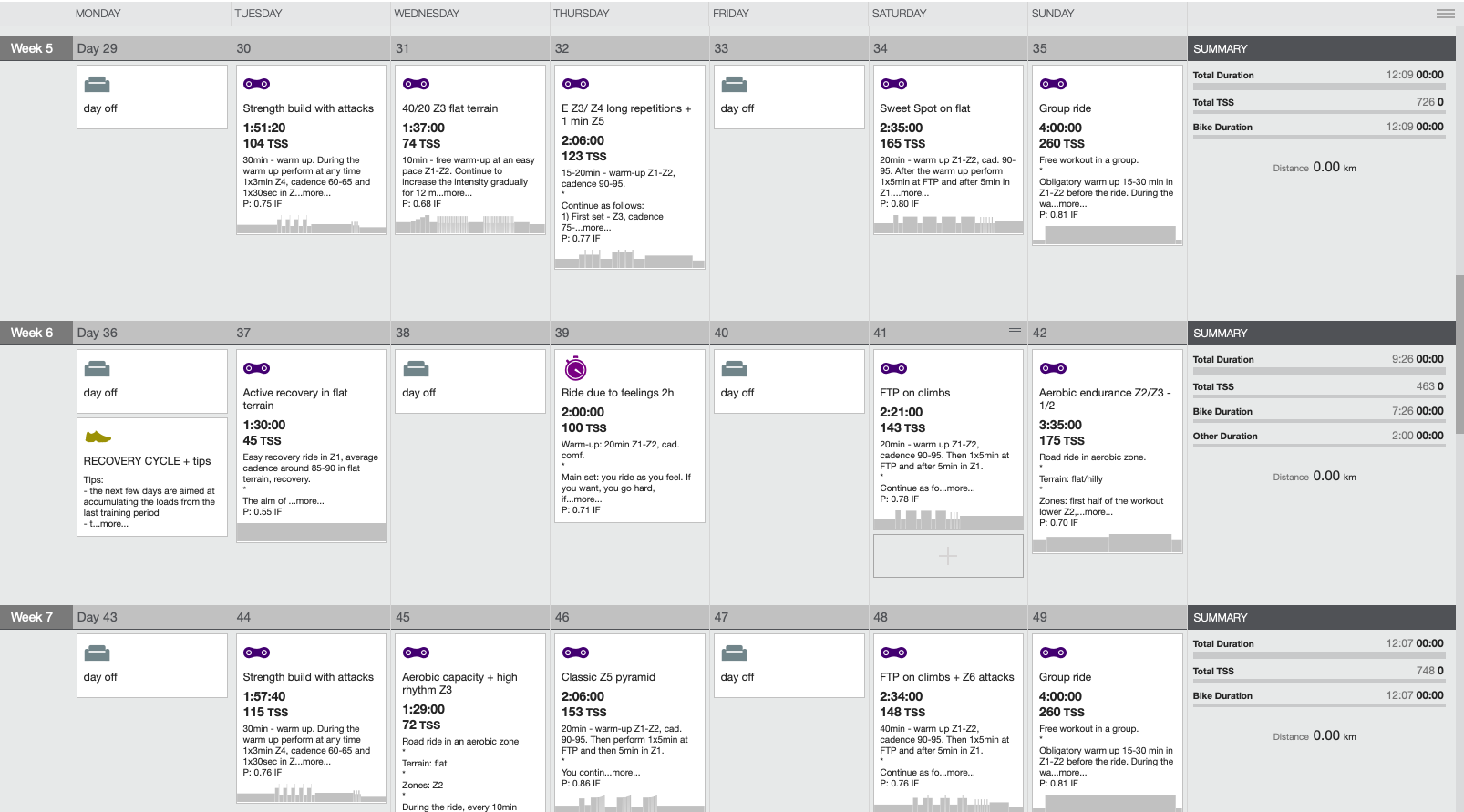The height and width of the screenshot is (812, 1464).
Task: Click the bike icon on 40/20 Z3 flat terrain
Action: 416,84
